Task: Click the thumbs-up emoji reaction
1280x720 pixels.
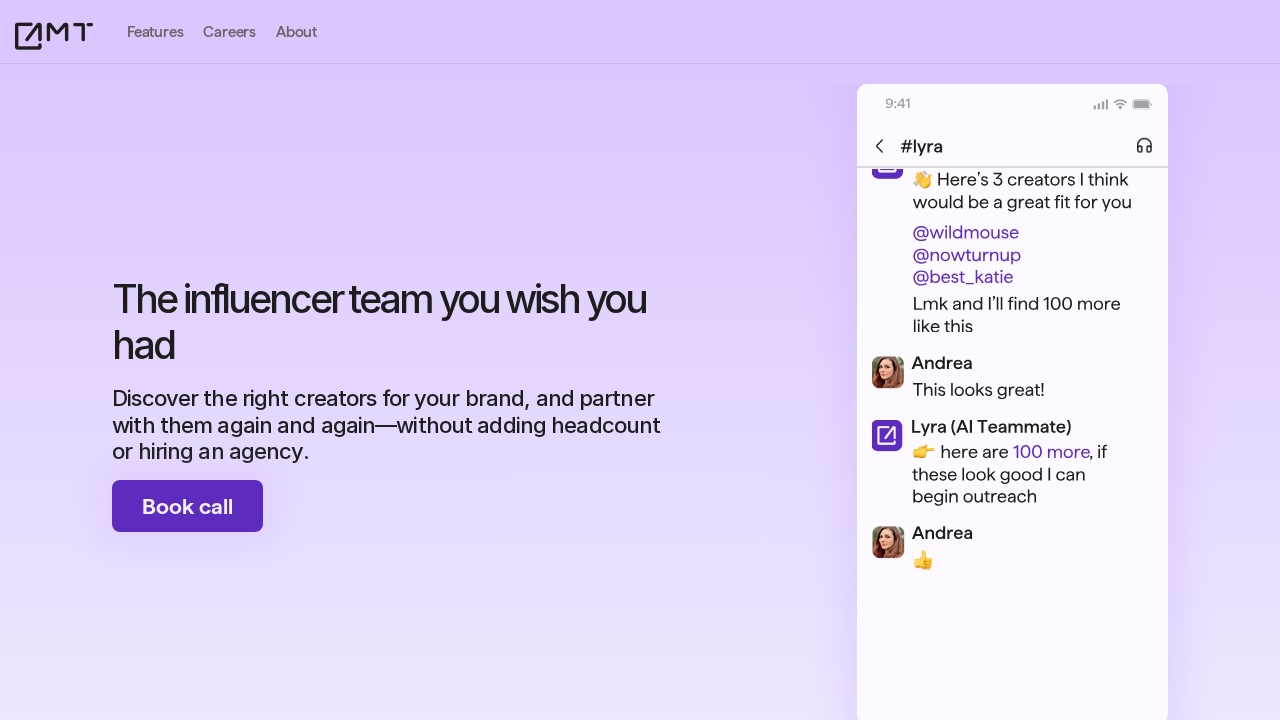Action: pyautogui.click(x=922, y=560)
